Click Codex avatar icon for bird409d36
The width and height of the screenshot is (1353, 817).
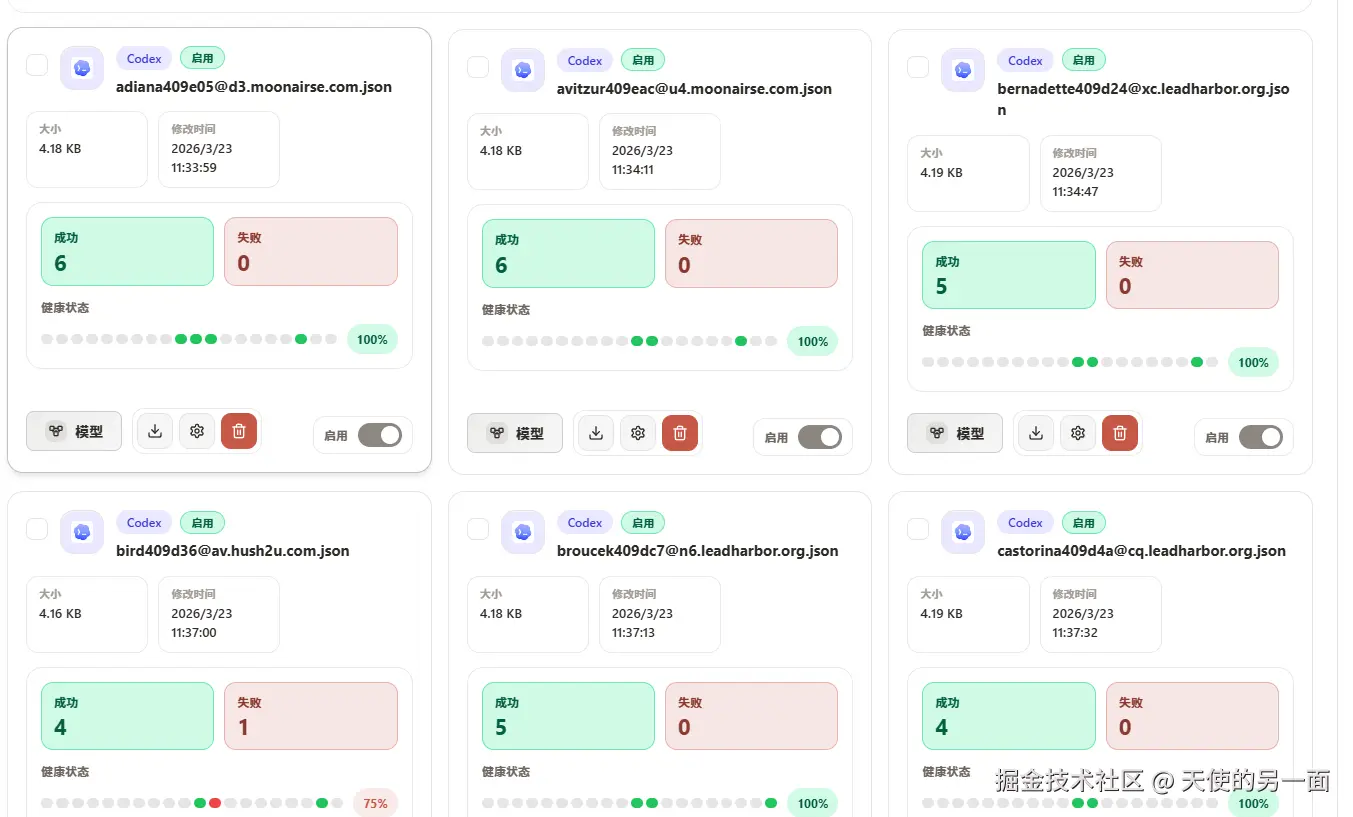coord(82,531)
